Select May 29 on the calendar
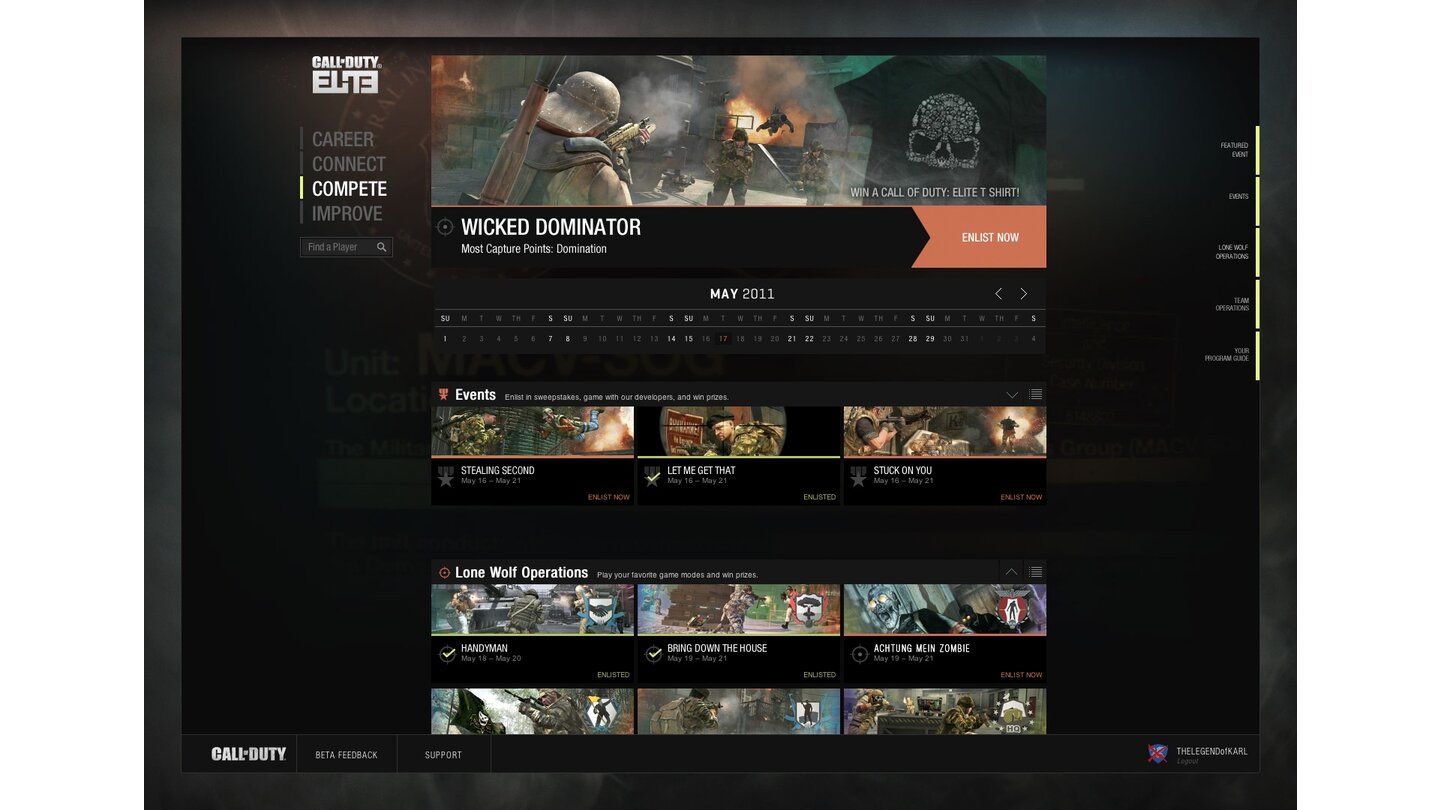 coord(930,339)
